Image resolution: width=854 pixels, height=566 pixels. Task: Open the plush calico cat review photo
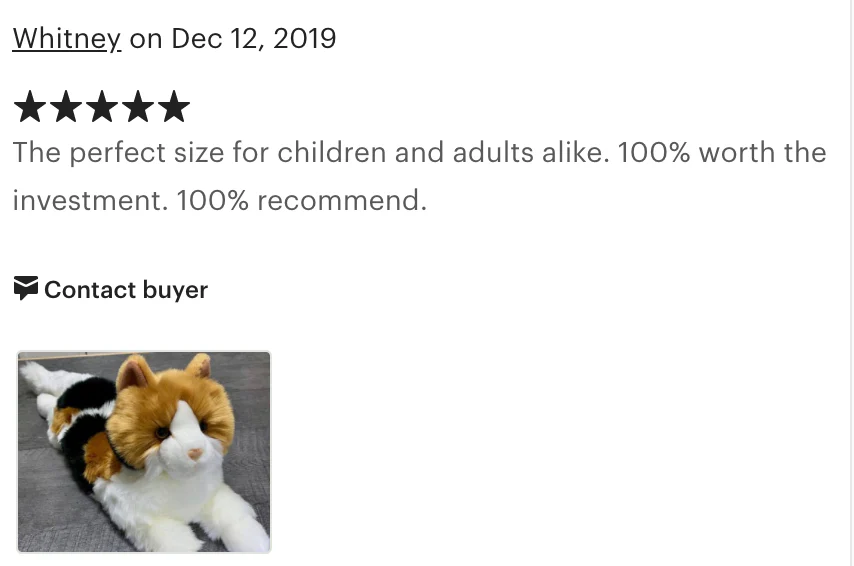click(x=144, y=451)
